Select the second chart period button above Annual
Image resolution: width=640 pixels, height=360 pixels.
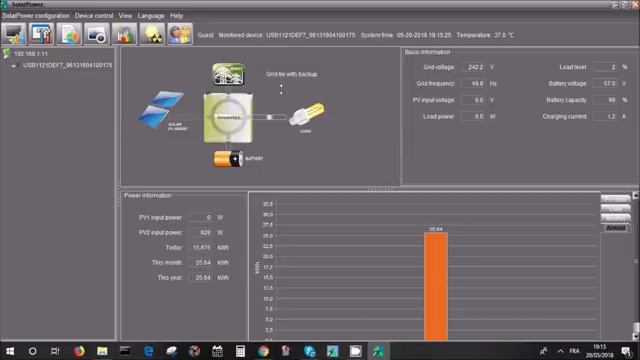click(x=616, y=209)
